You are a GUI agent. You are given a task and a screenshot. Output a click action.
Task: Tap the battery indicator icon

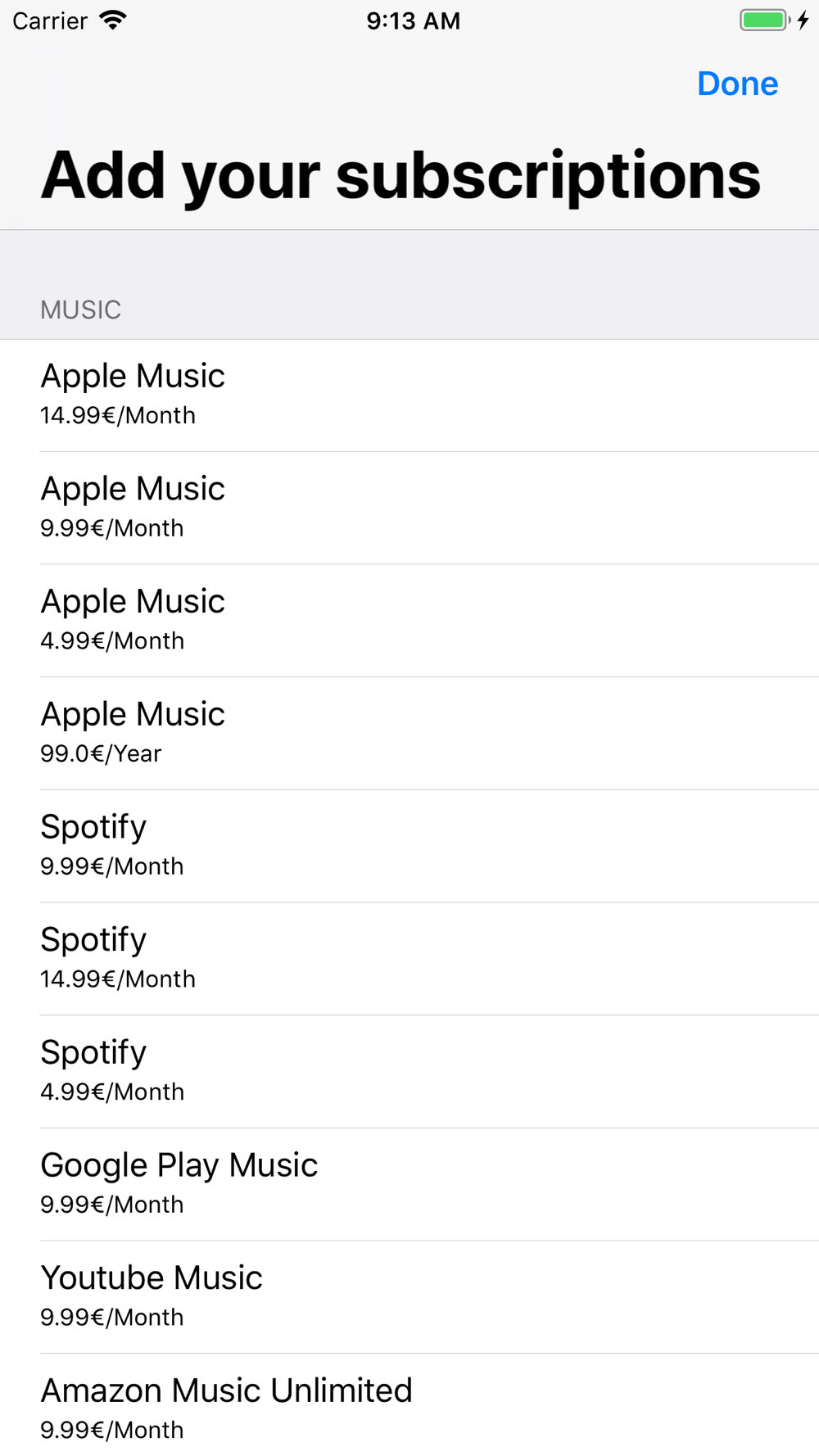point(765,20)
